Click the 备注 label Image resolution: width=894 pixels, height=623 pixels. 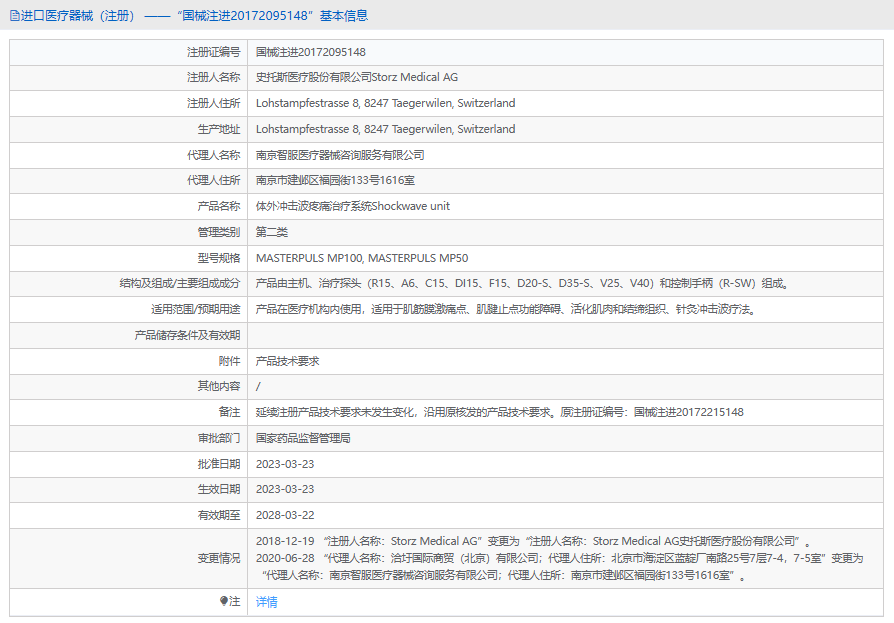pos(230,412)
